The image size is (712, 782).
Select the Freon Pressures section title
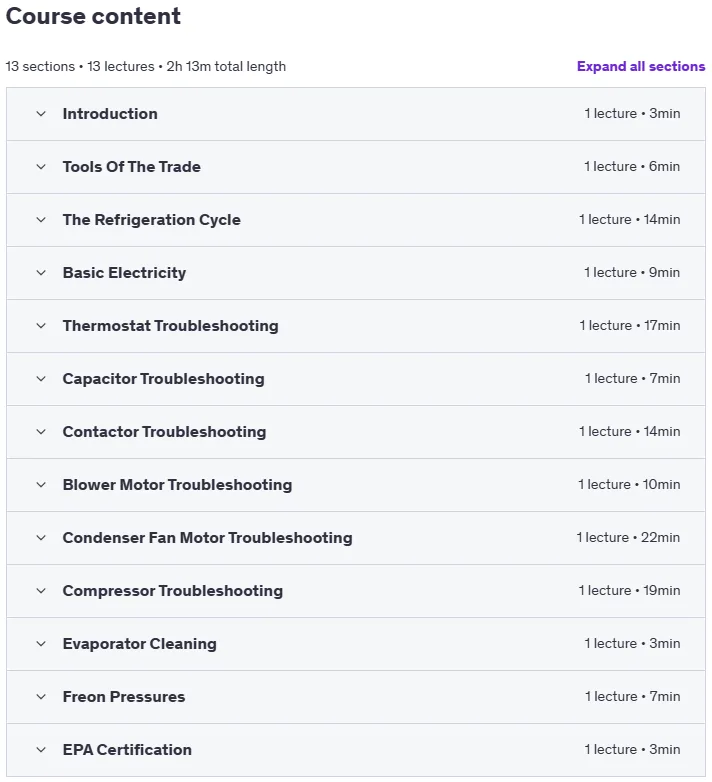(124, 697)
